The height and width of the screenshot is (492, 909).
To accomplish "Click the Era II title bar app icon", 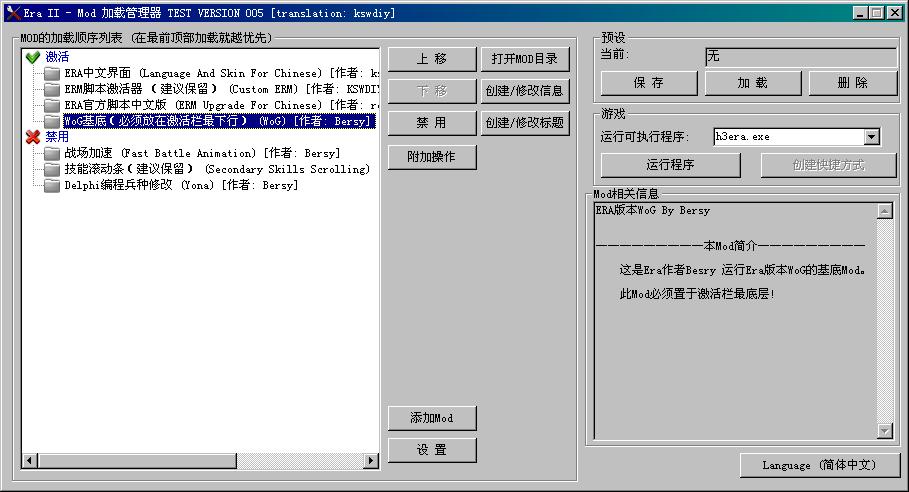I will click(12, 12).
